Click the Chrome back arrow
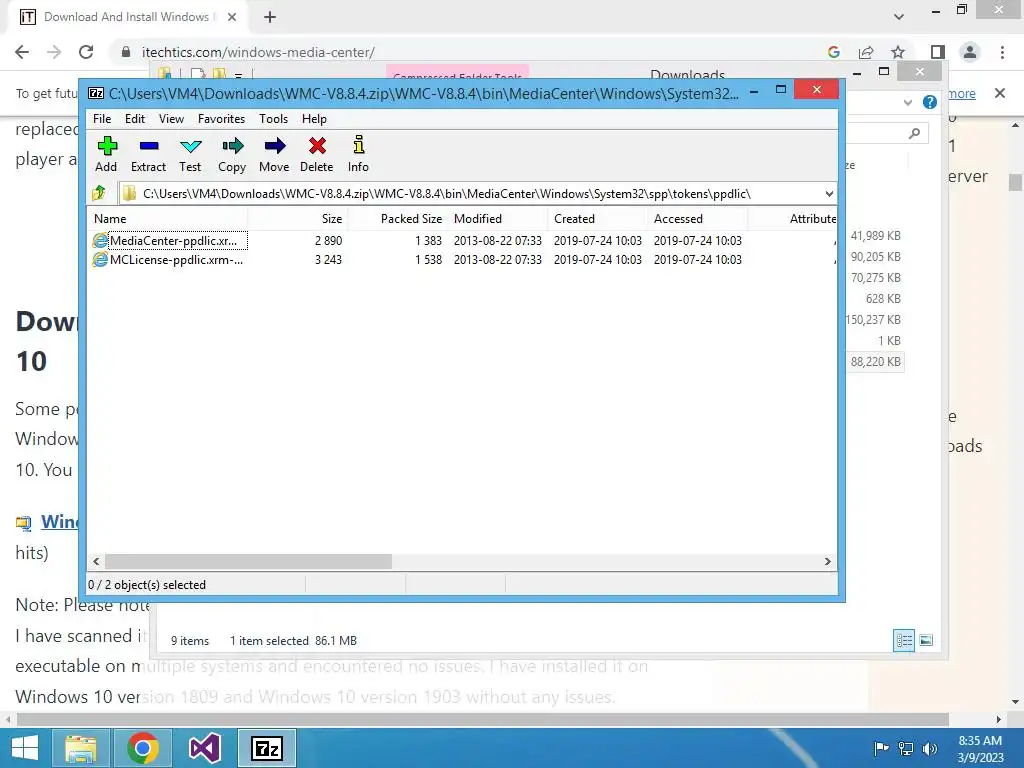The image size is (1024, 768). 22,52
